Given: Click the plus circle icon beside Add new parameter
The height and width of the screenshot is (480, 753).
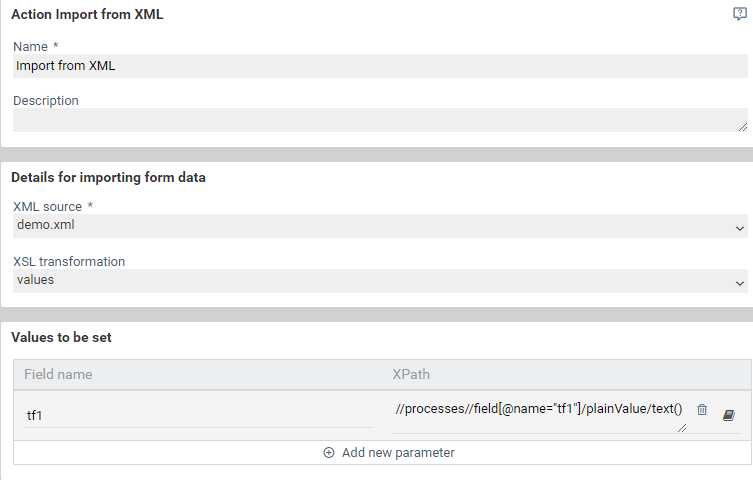Looking at the screenshot, I should [x=328, y=453].
